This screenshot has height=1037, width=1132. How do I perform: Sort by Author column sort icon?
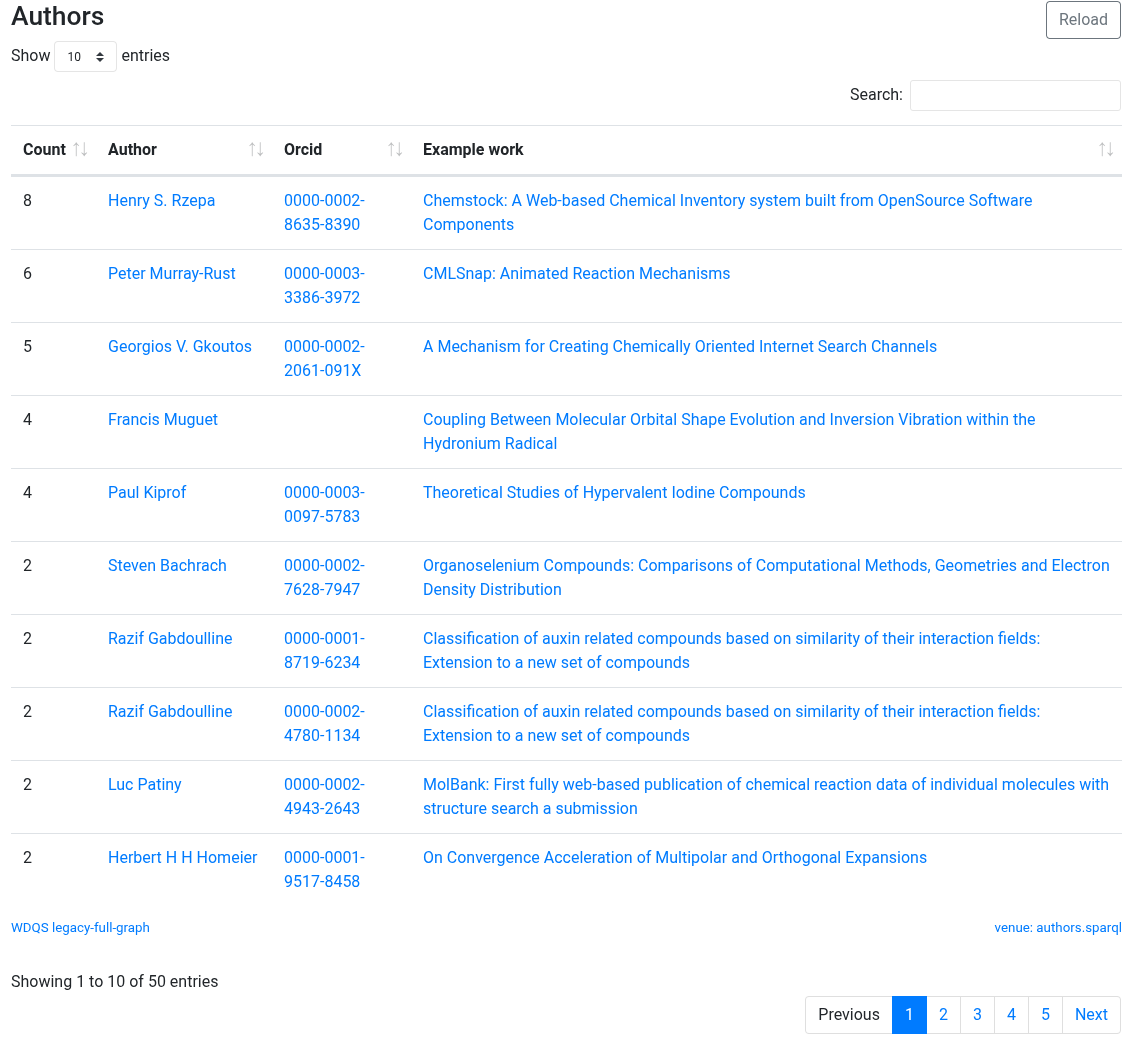(256, 149)
